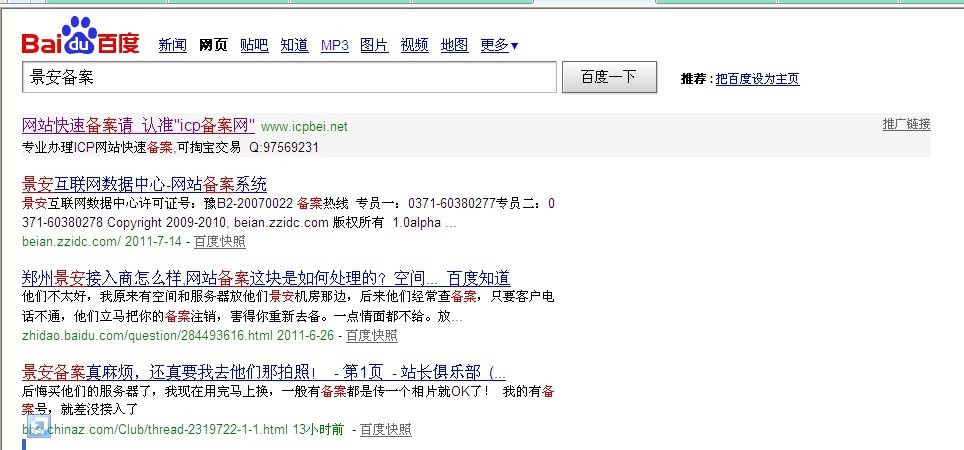Click the ad snippet text Q:97569231

coord(284,148)
